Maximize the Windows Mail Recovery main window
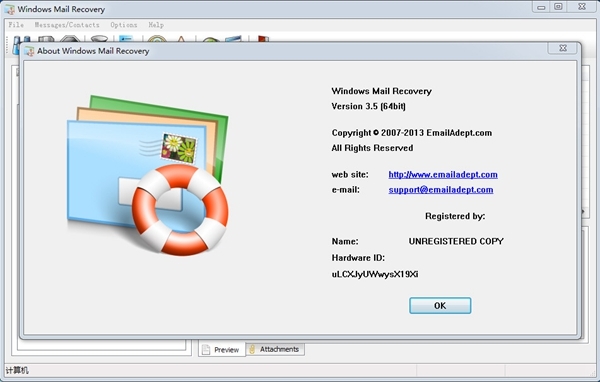 point(558,7)
